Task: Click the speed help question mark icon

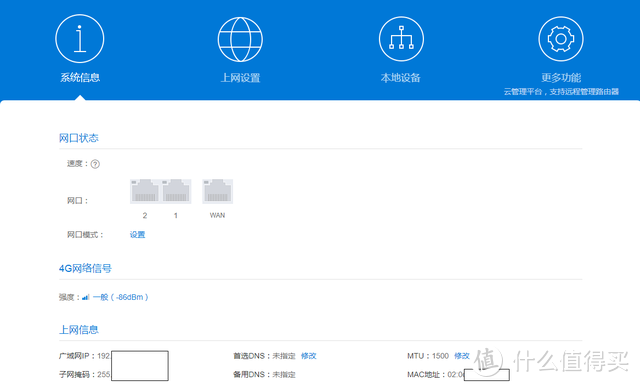Action: click(95, 164)
